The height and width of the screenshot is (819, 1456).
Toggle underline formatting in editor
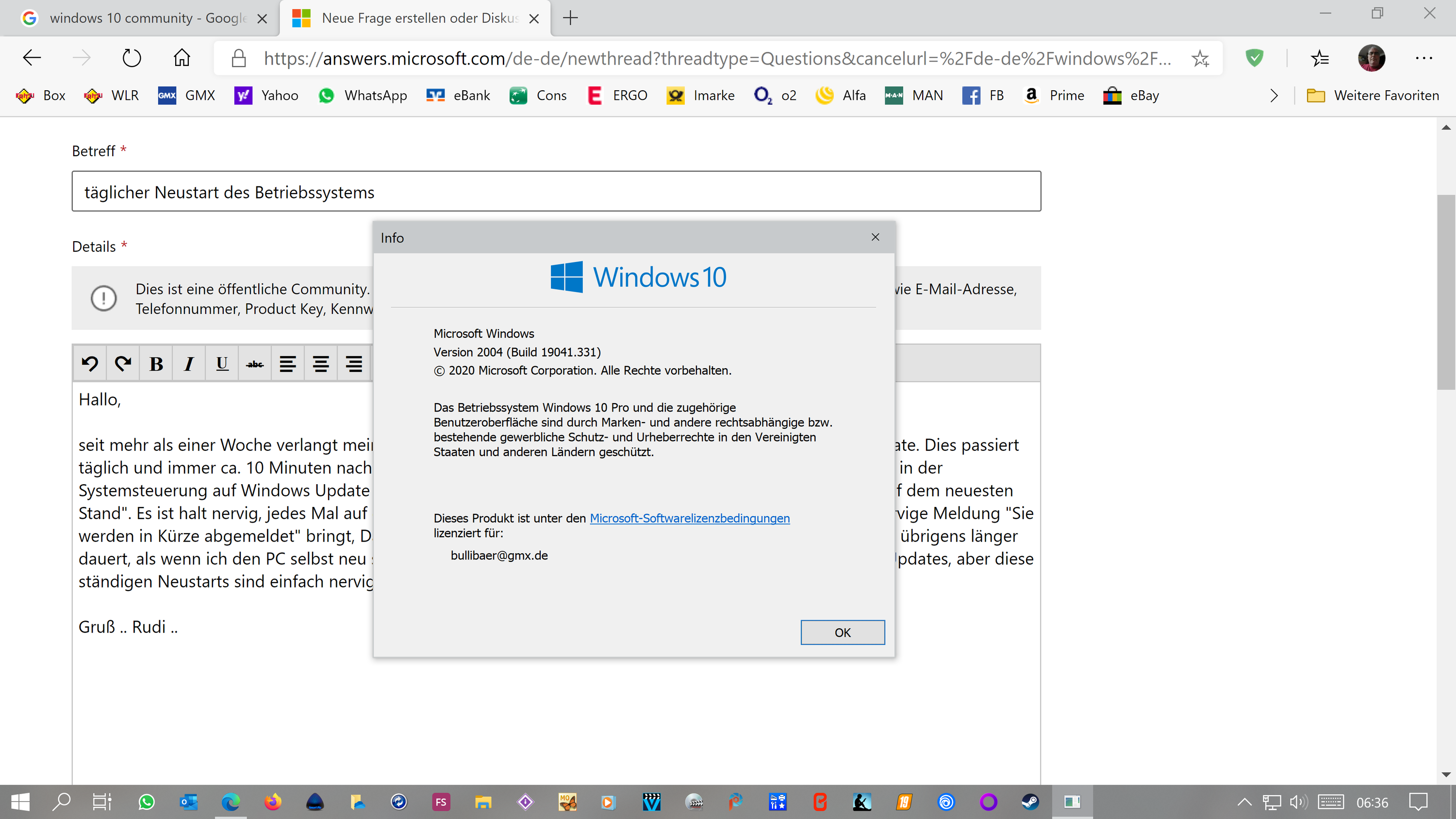point(222,363)
